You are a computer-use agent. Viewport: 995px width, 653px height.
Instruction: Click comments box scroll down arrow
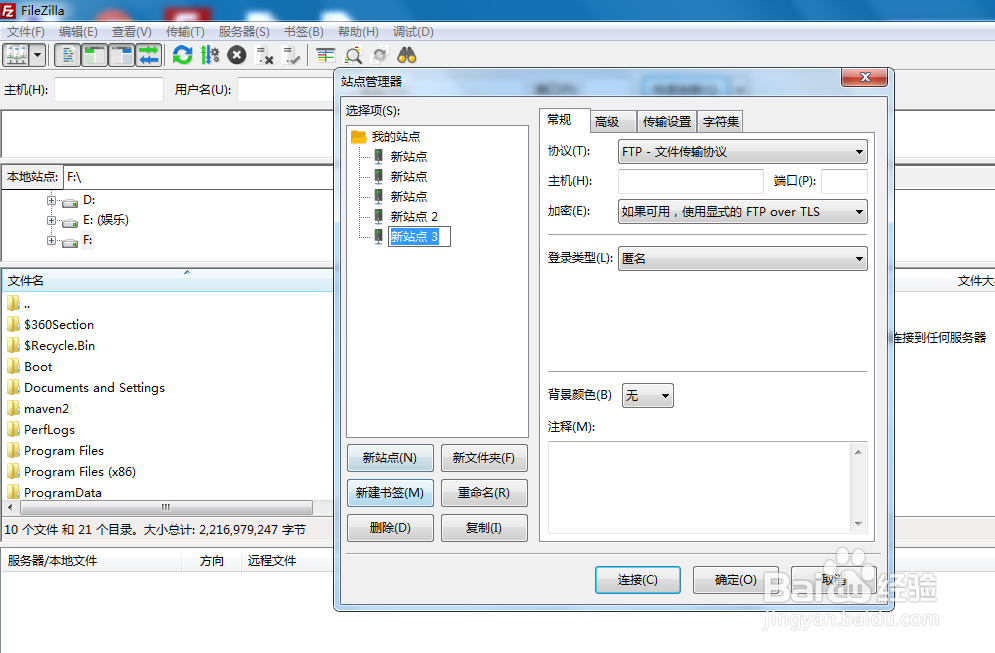858,524
